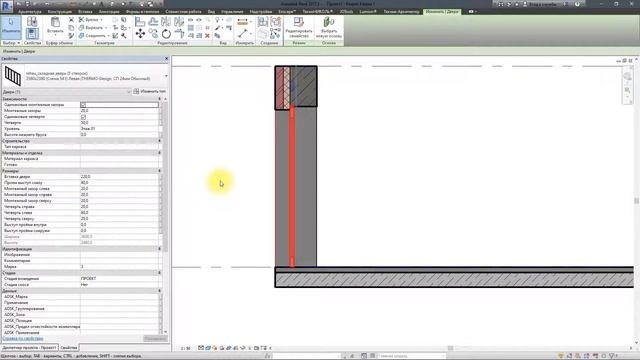
Task: Open the Надстройки ribbon tab
Action: click(261, 12)
